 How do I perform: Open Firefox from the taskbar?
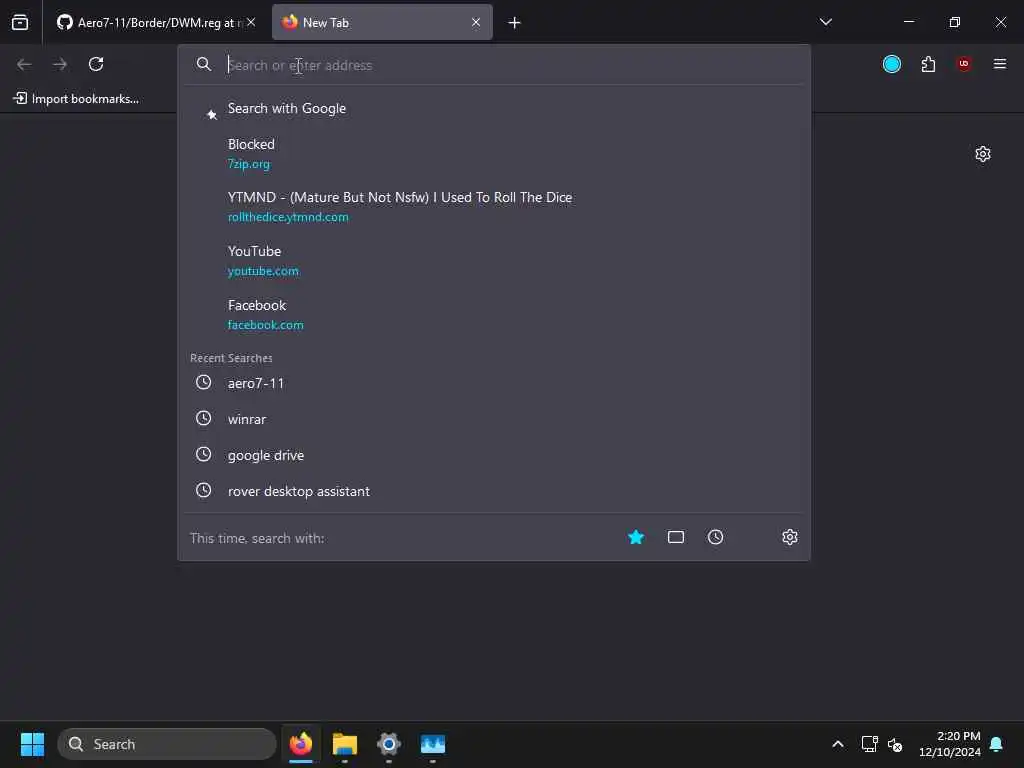(301, 744)
